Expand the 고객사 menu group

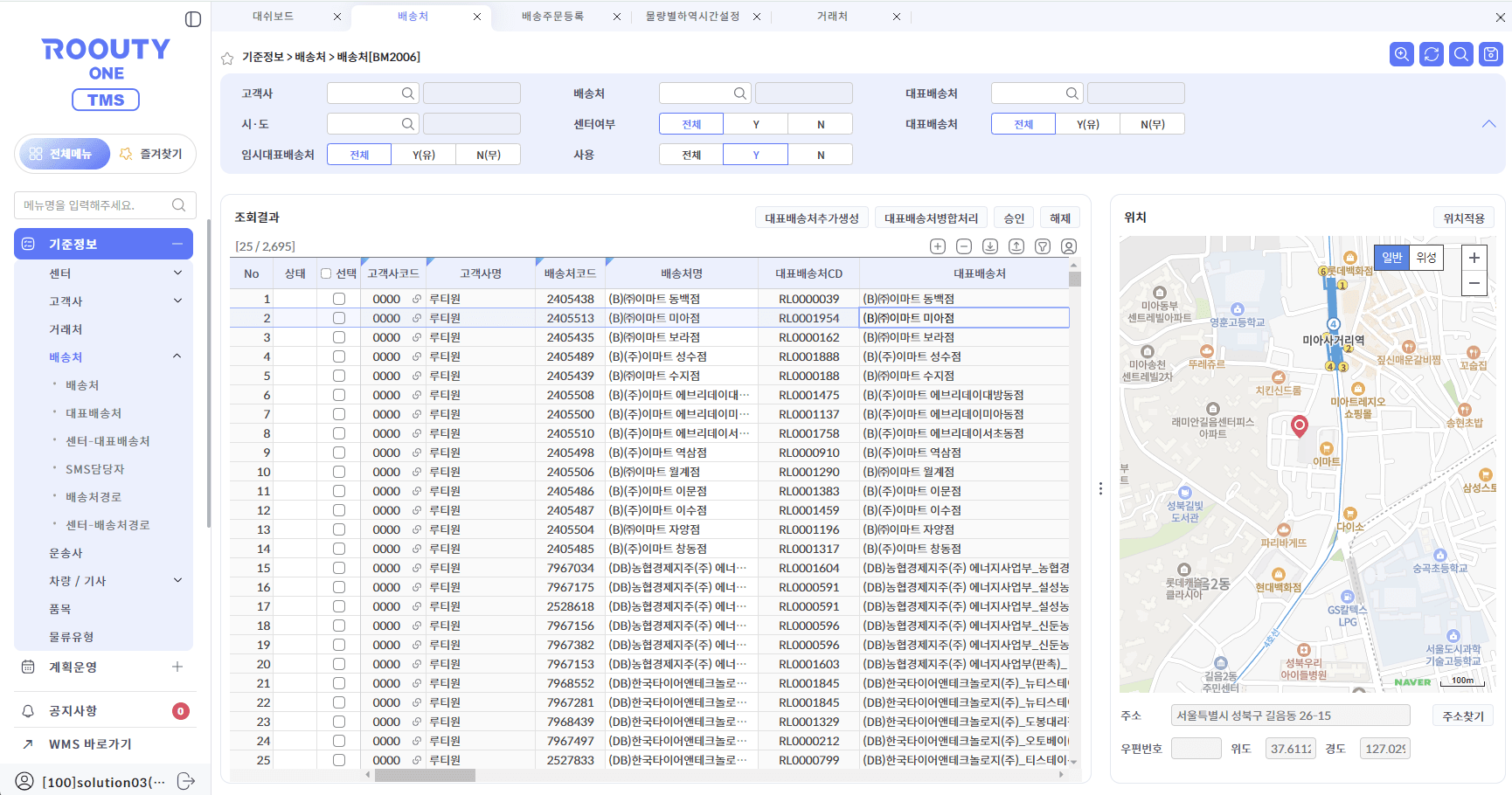click(177, 301)
